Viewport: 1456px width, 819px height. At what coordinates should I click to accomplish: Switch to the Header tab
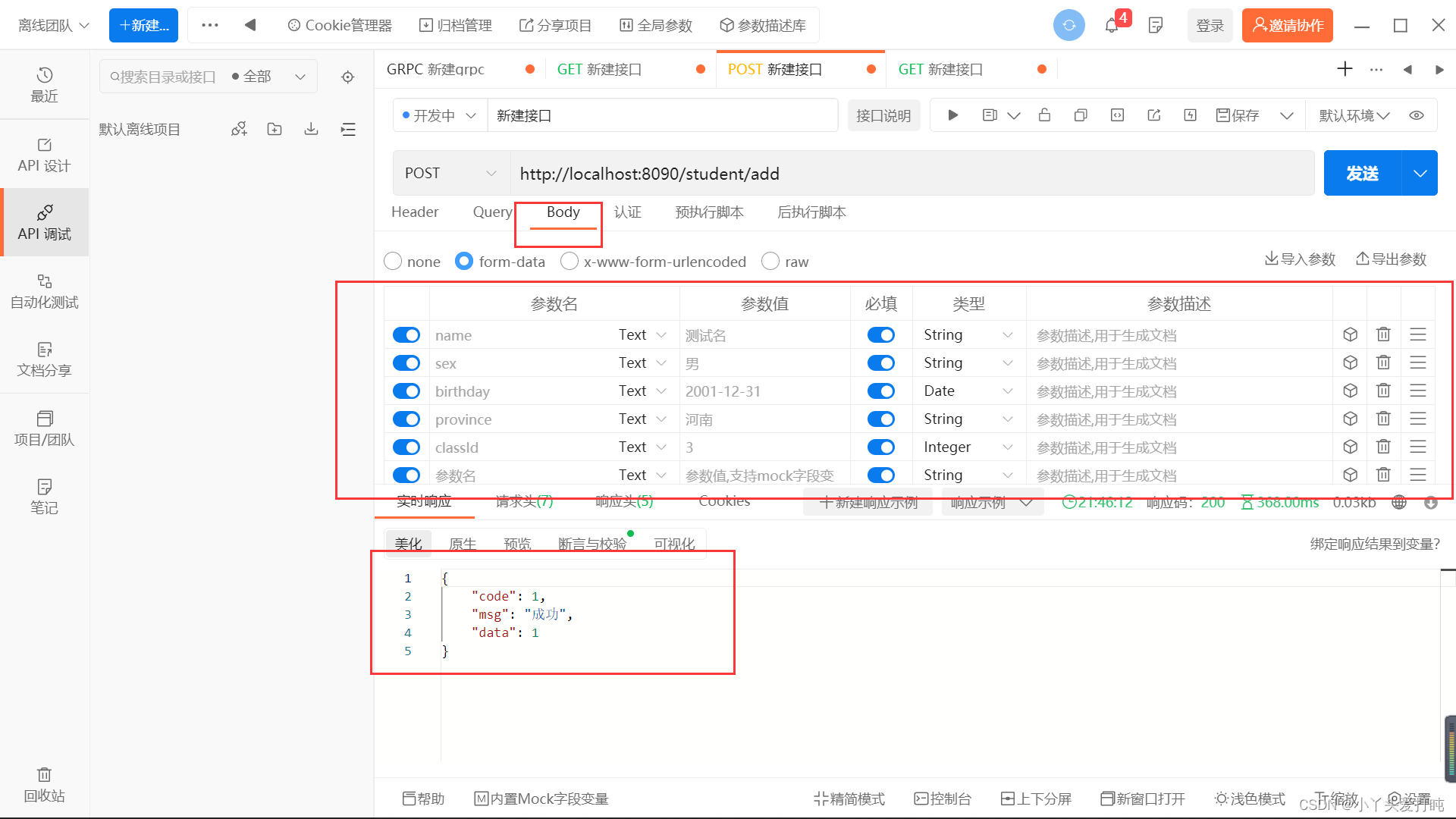click(415, 212)
